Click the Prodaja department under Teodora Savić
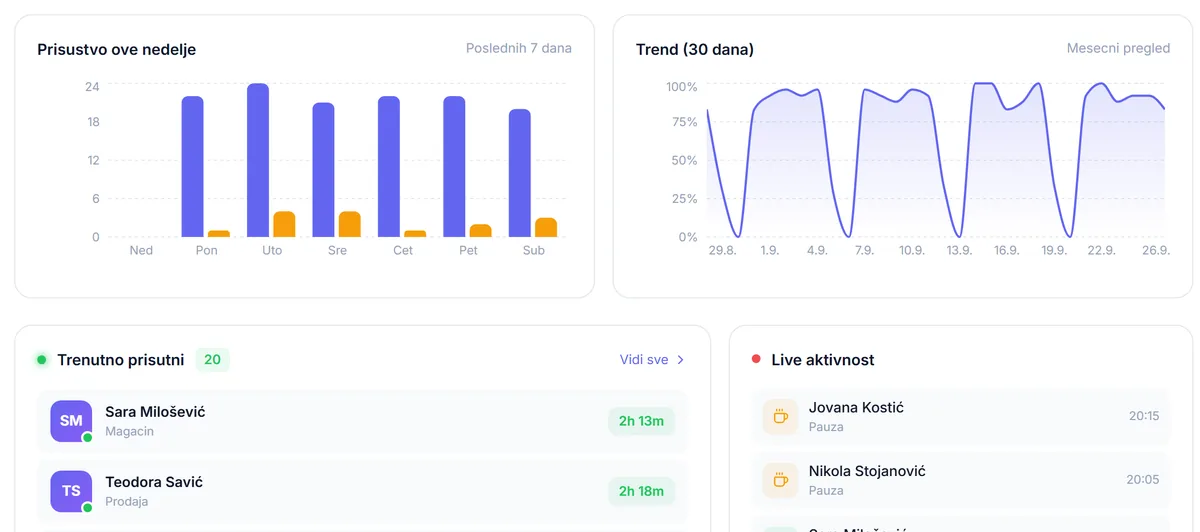1200x532 pixels. coord(127,502)
